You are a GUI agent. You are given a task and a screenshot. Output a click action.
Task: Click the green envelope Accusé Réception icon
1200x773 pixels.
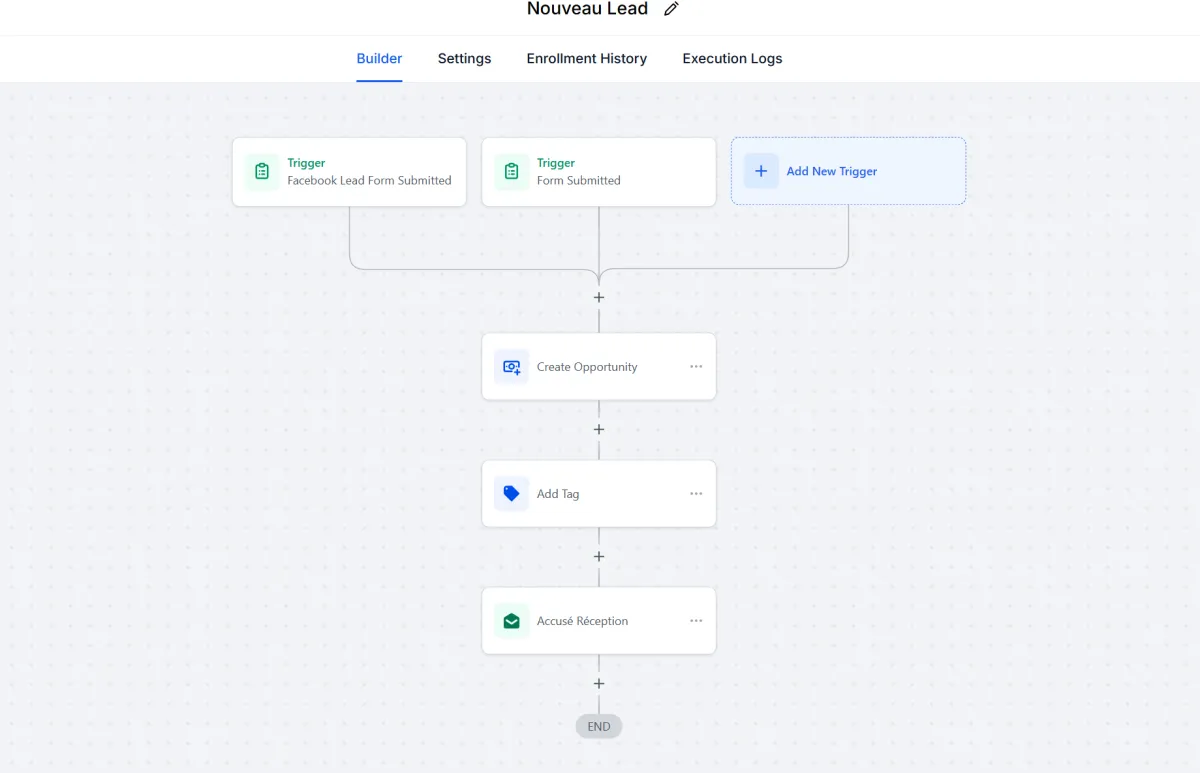click(511, 621)
